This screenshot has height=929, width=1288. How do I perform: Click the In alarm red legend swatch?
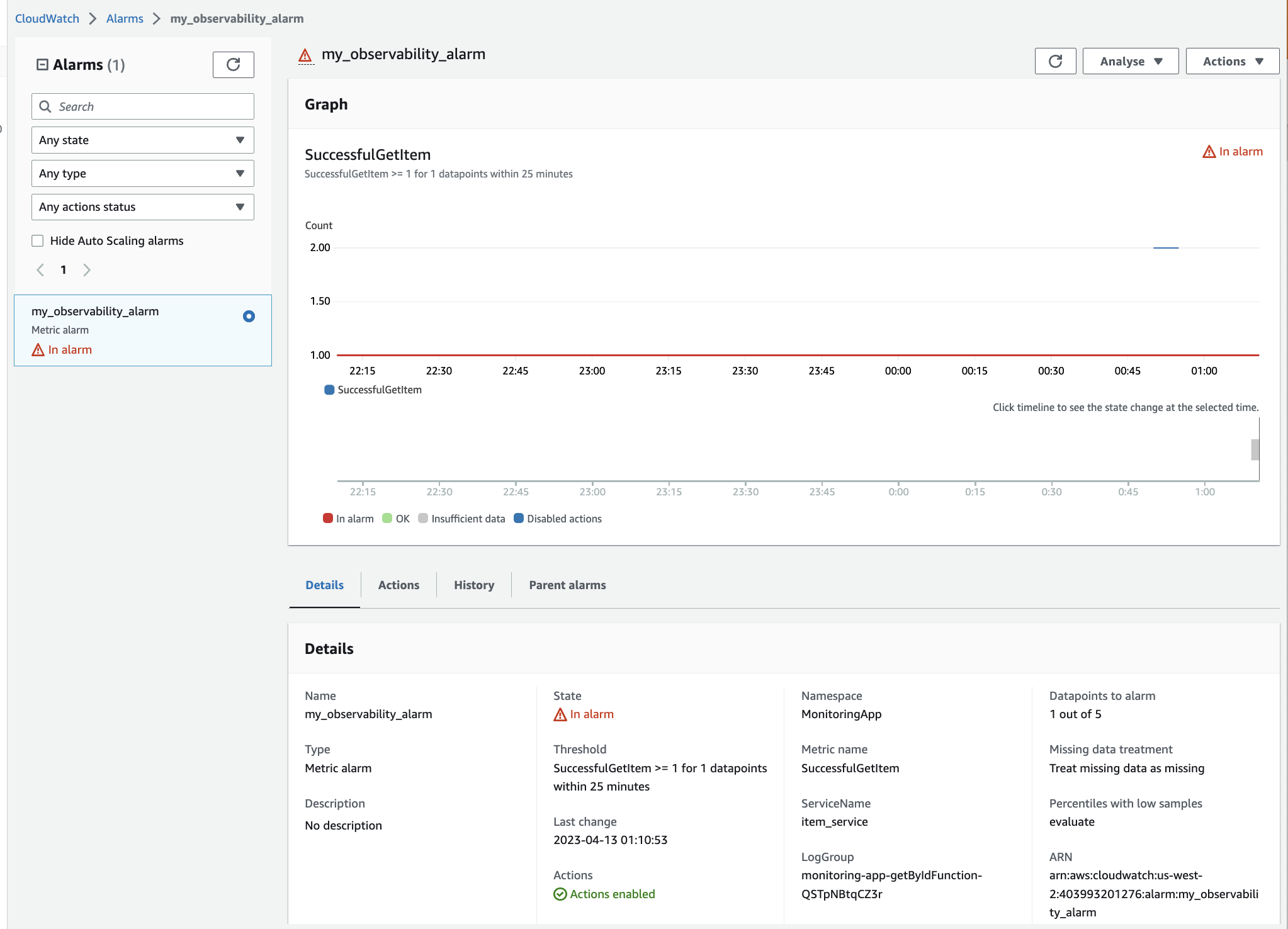[x=328, y=519]
